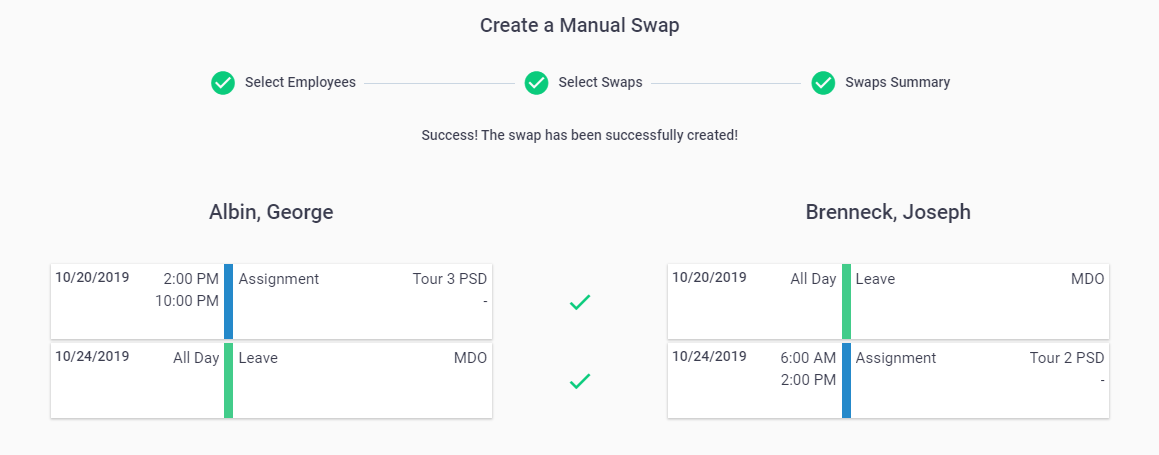Open George's 10/24/2019 All Day leave card

271,380
